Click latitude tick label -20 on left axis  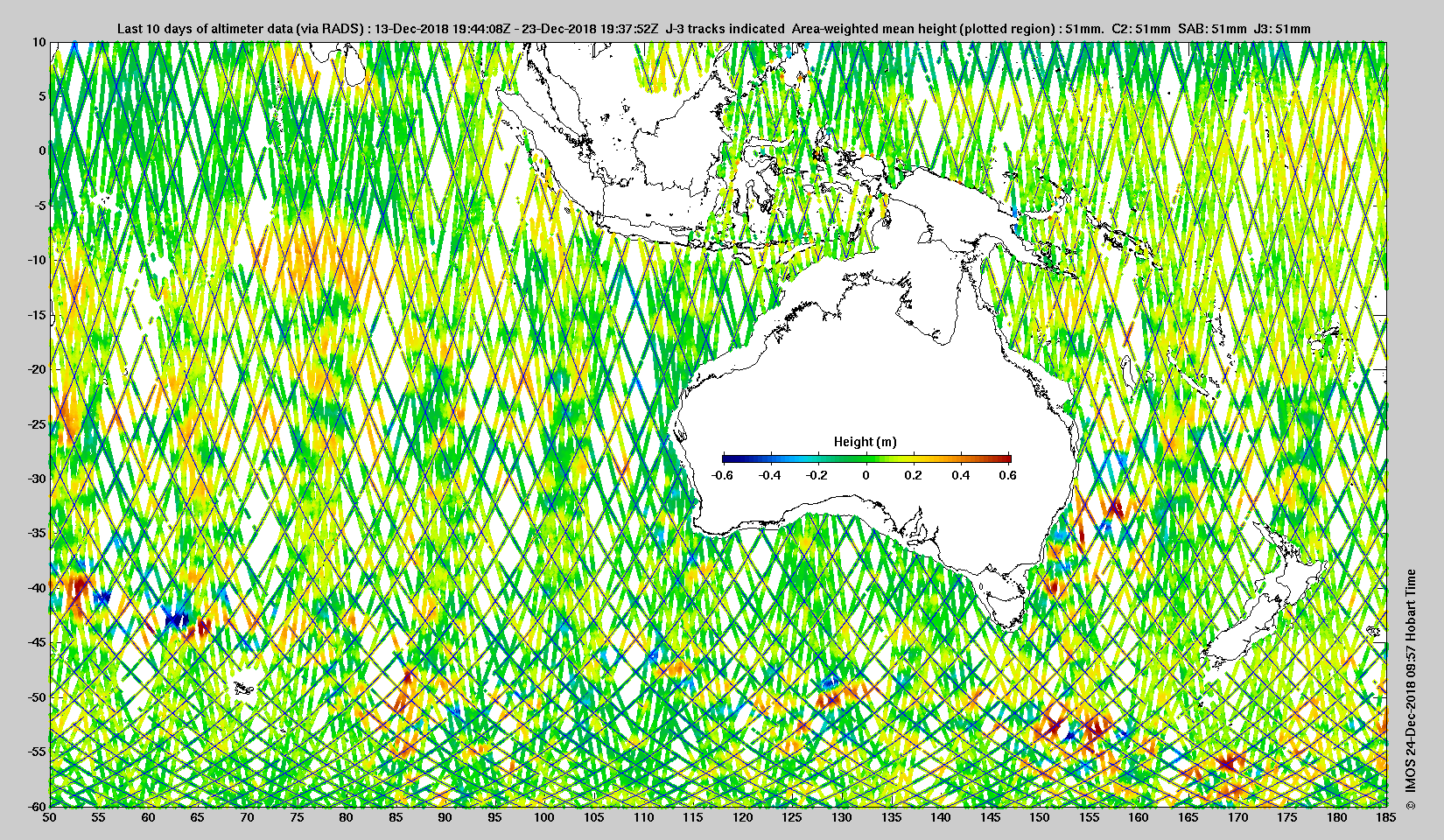(37, 369)
